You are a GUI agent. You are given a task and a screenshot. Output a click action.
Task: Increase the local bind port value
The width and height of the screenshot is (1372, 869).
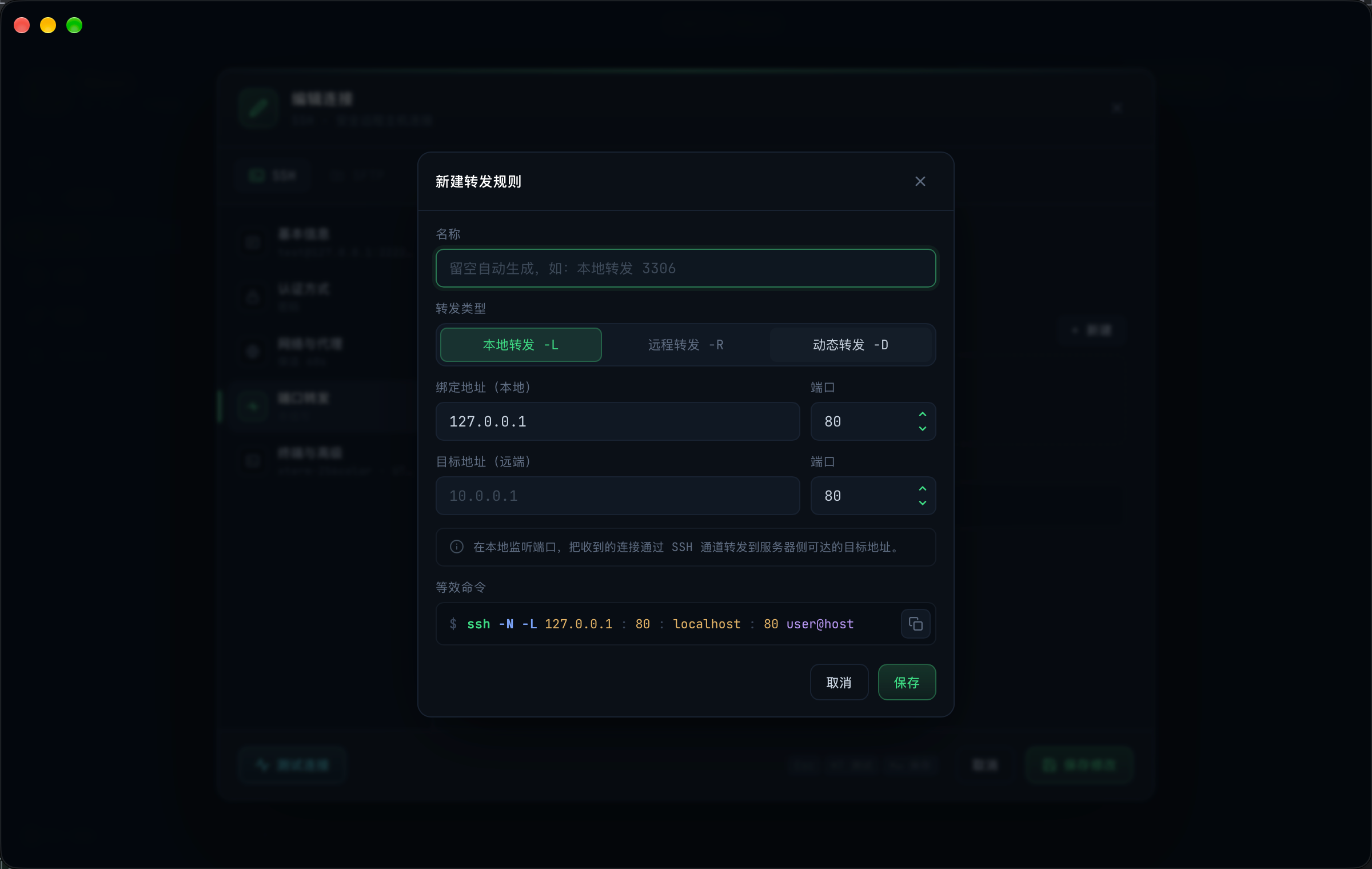pyautogui.click(x=922, y=414)
